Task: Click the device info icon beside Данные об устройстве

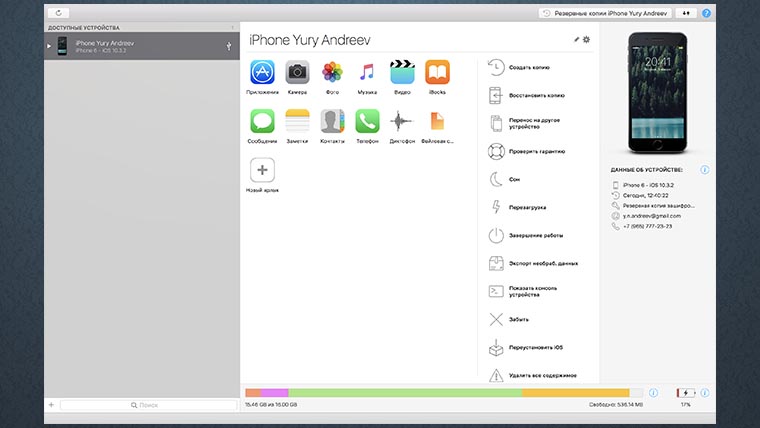Action: [x=705, y=170]
